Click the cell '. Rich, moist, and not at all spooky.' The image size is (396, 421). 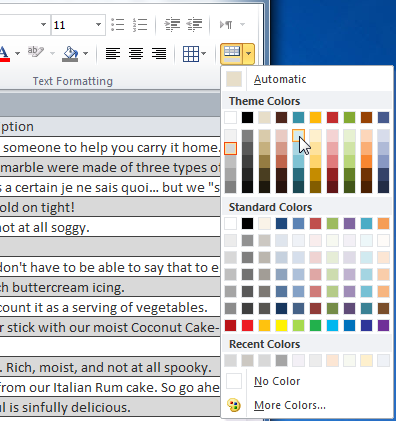(x=110, y=367)
